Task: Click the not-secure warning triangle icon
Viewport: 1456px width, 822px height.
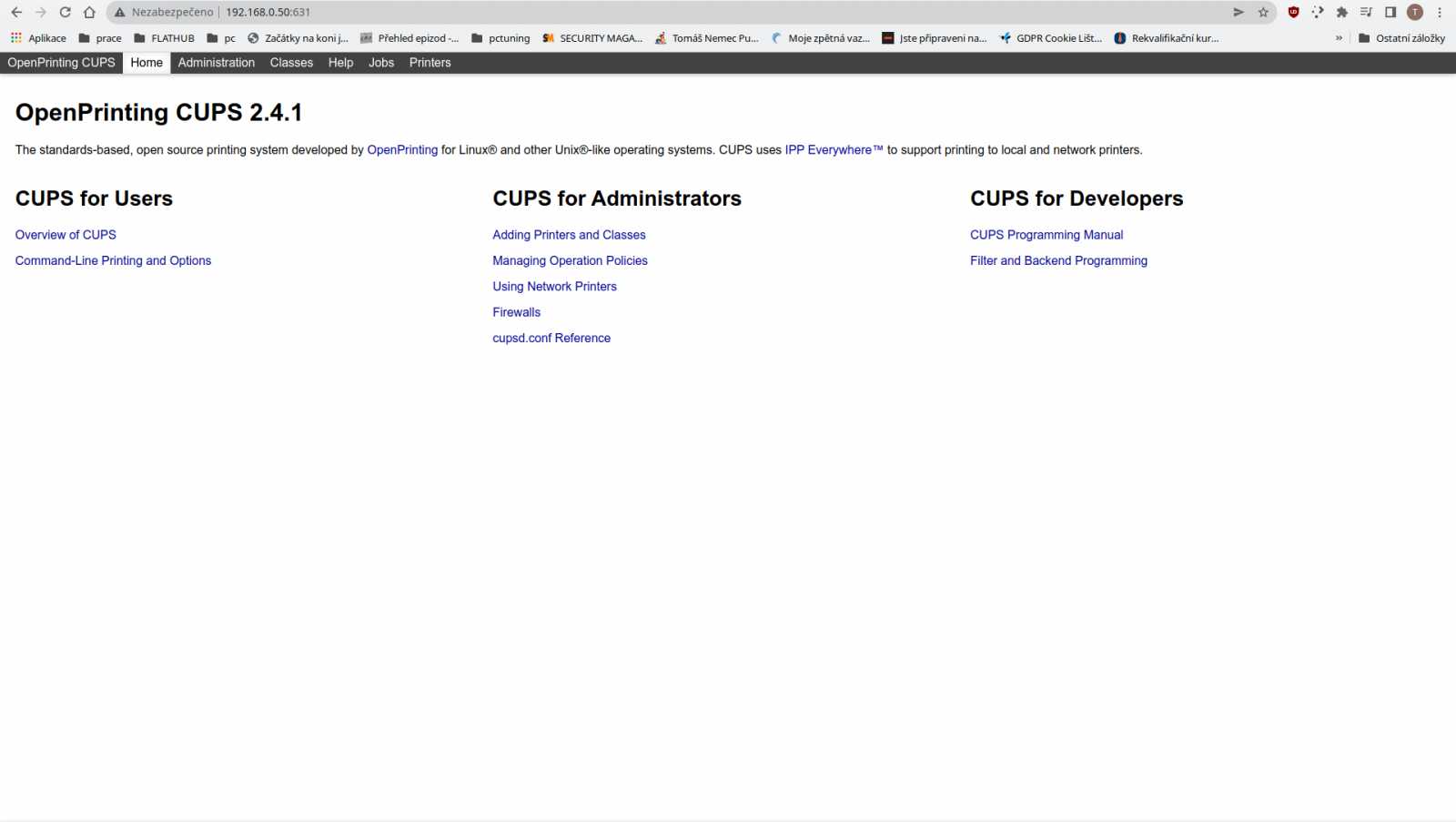Action: coord(119,12)
